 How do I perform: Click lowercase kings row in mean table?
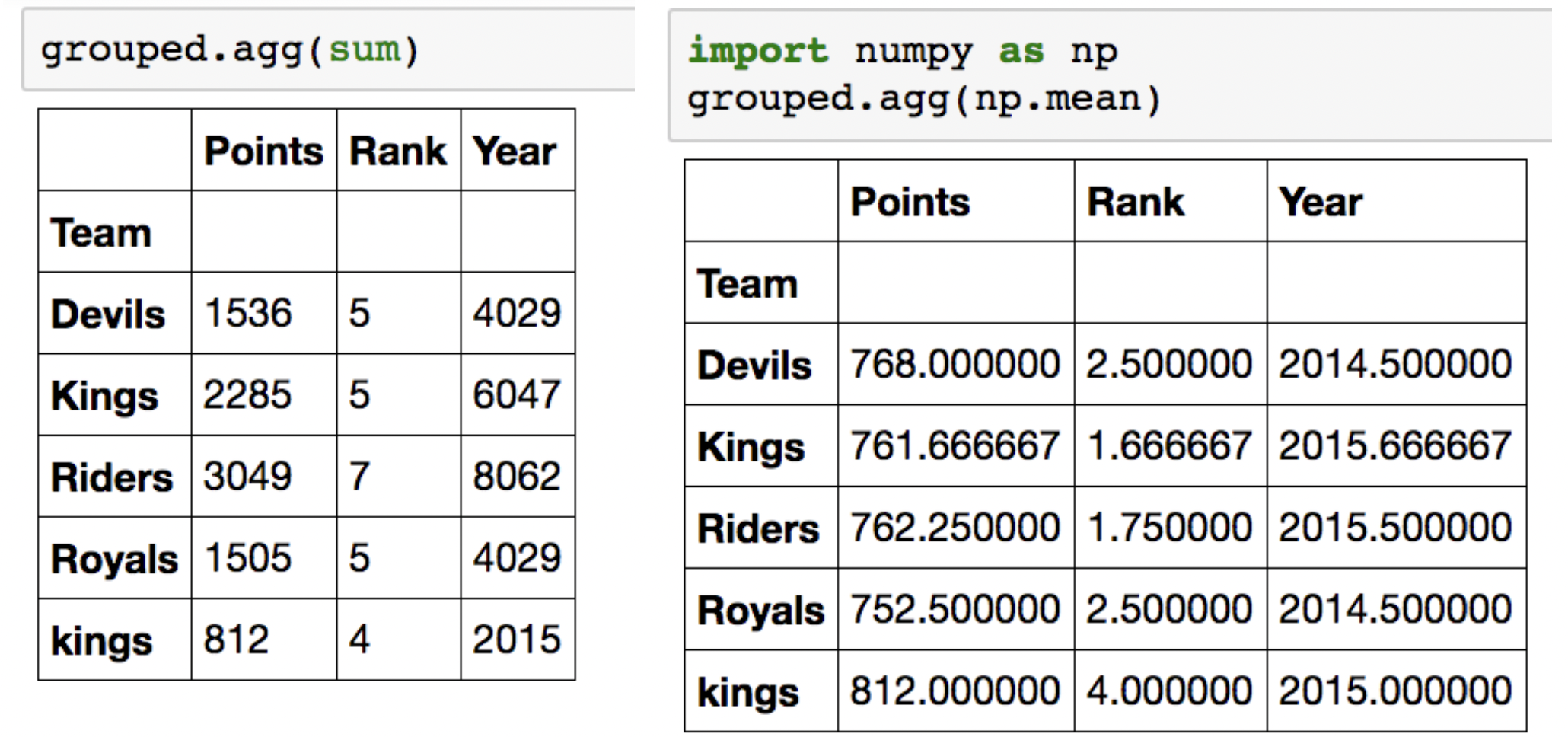click(748, 692)
